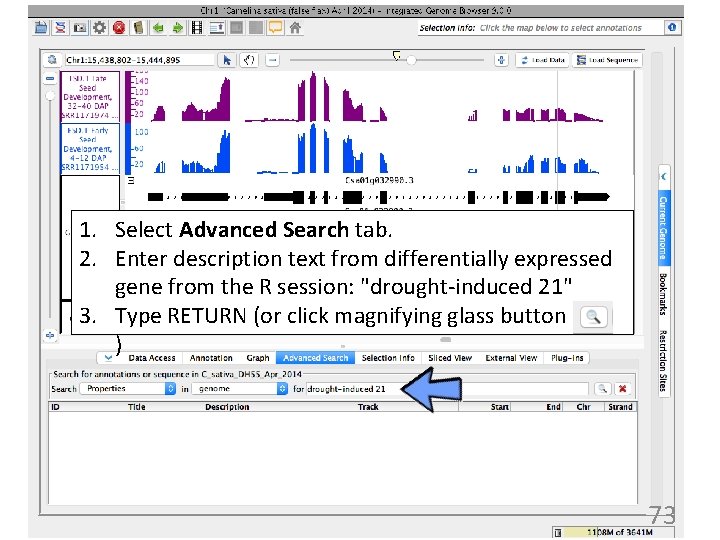The height and width of the screenshot is (540, 720).
Task: Click the vertical zoom minus button
Action: (x=50, y=79)
